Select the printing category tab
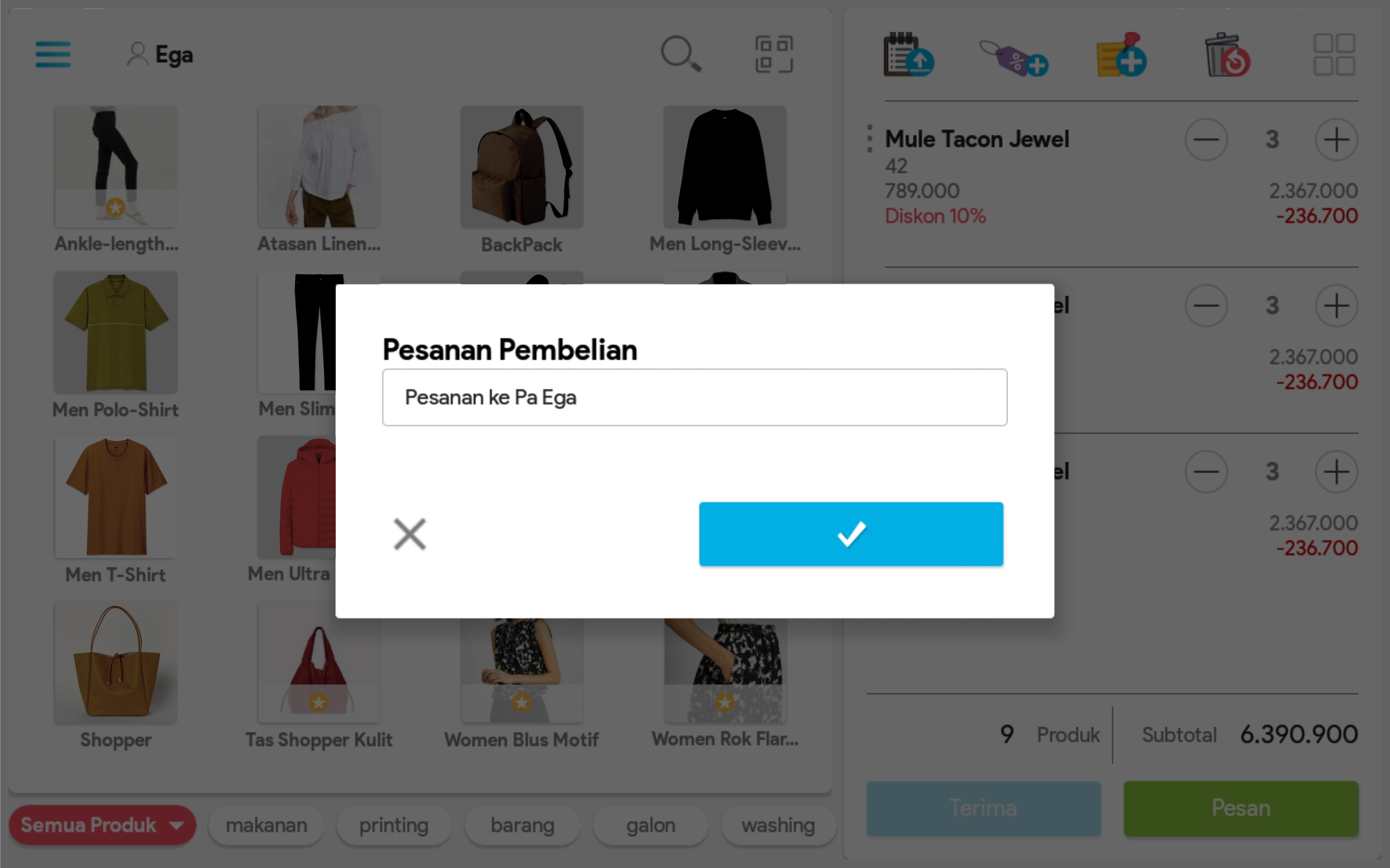 coord(394,825)
